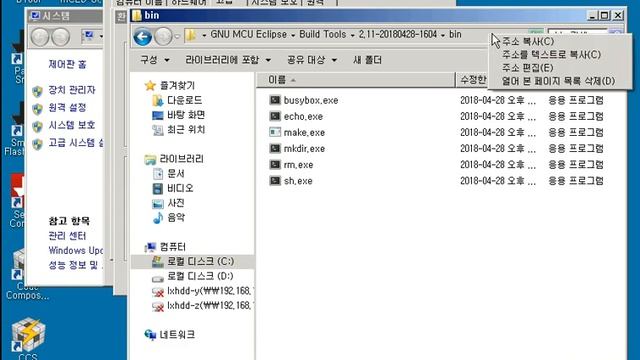Expand dropdown arrow after 2.11-20180428-1604
640x360 pixels.
click(443, 36)
